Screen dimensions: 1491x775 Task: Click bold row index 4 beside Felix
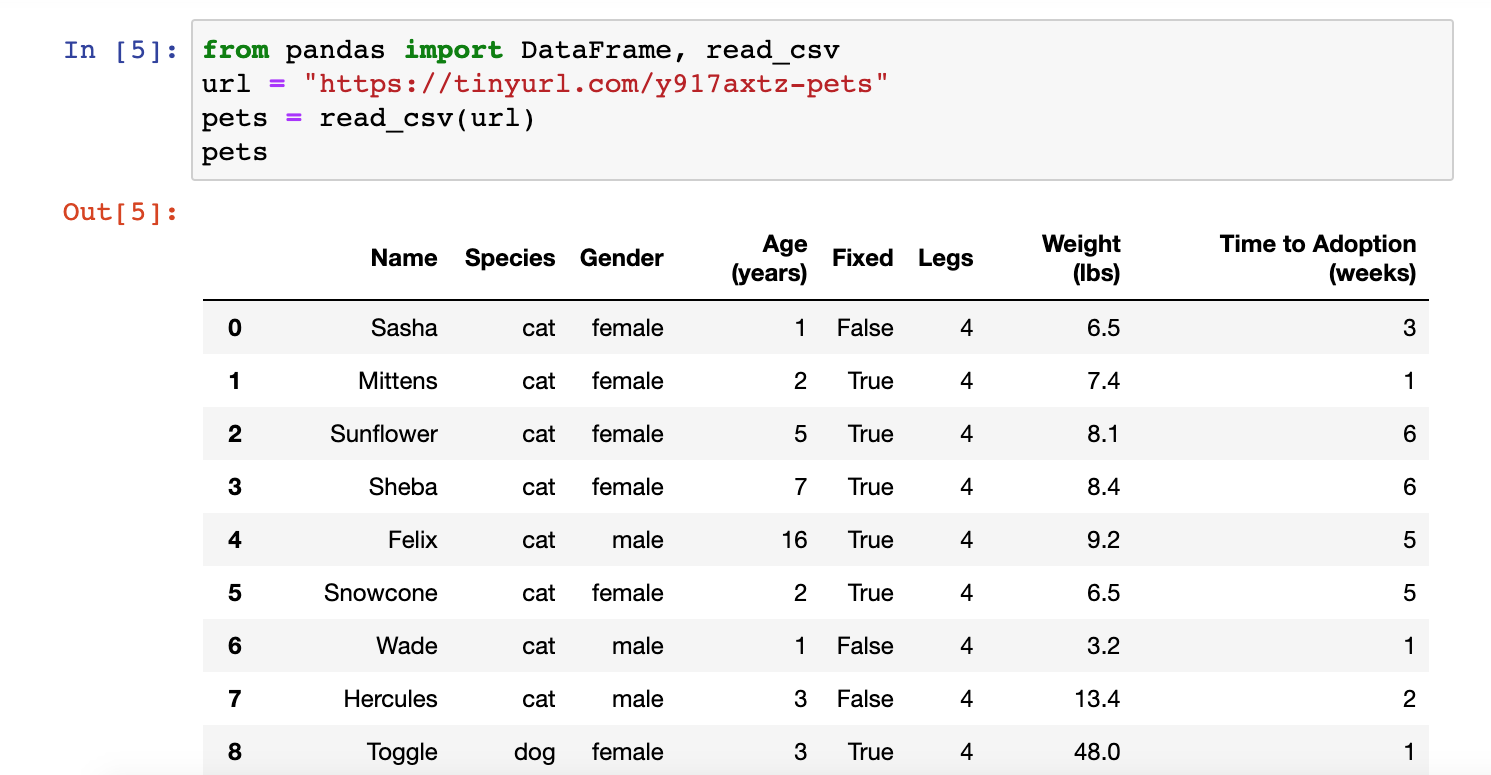[235, 540]
